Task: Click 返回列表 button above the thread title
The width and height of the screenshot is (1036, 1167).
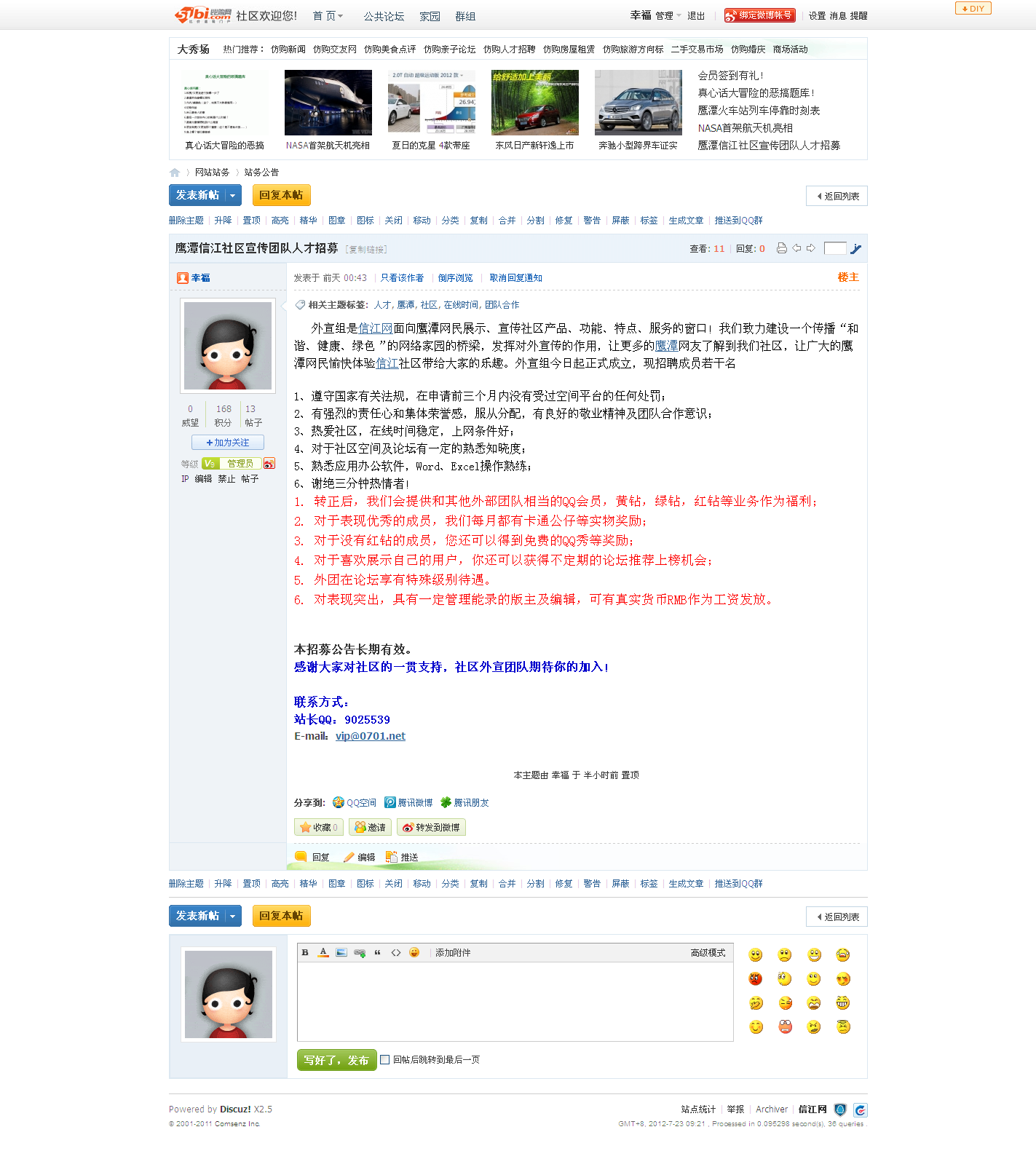Action: pyautogui.click(x=837, y=197)
